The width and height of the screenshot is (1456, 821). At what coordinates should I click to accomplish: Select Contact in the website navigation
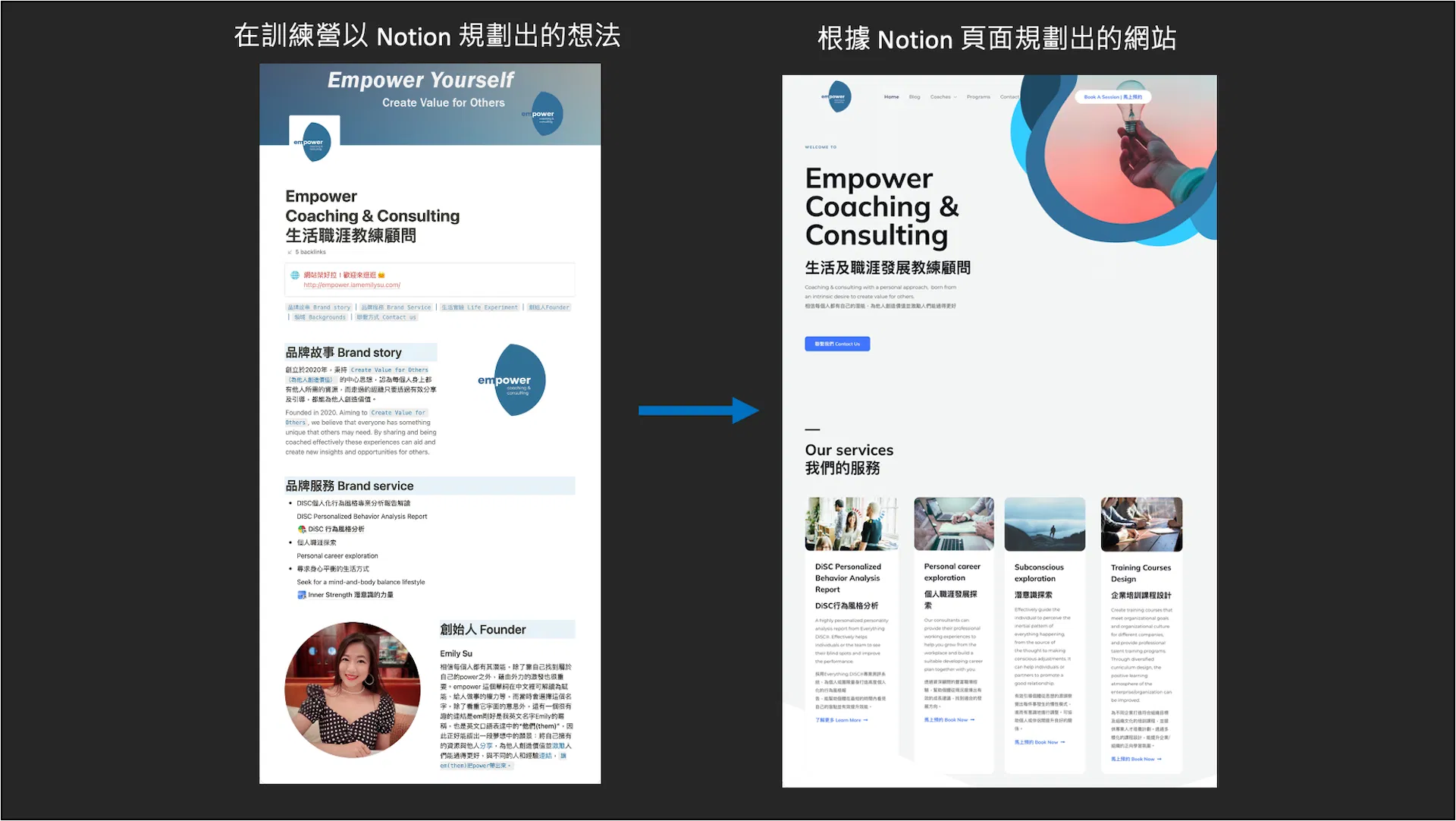[x=1009, y=97]
